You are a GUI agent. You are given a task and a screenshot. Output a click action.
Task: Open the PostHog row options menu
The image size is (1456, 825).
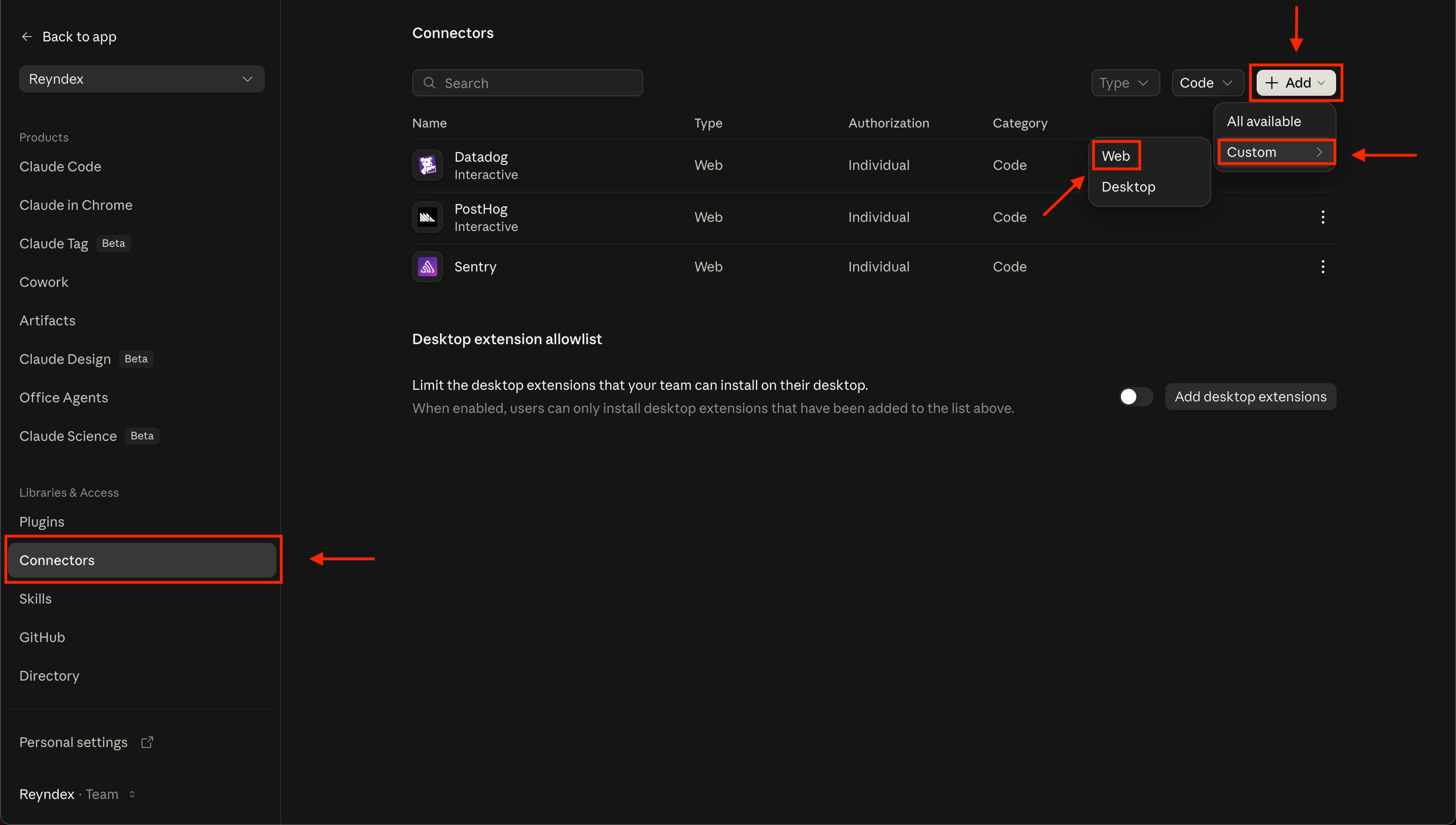(1323, 217)
